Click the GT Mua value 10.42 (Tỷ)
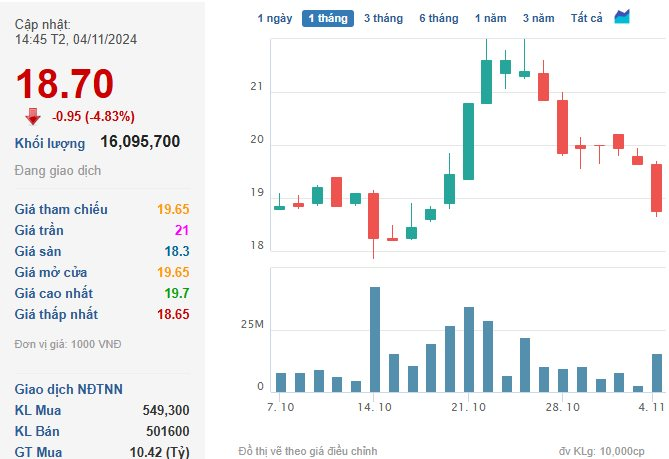The width and height of the screenshot is (669, 459). 159,452
